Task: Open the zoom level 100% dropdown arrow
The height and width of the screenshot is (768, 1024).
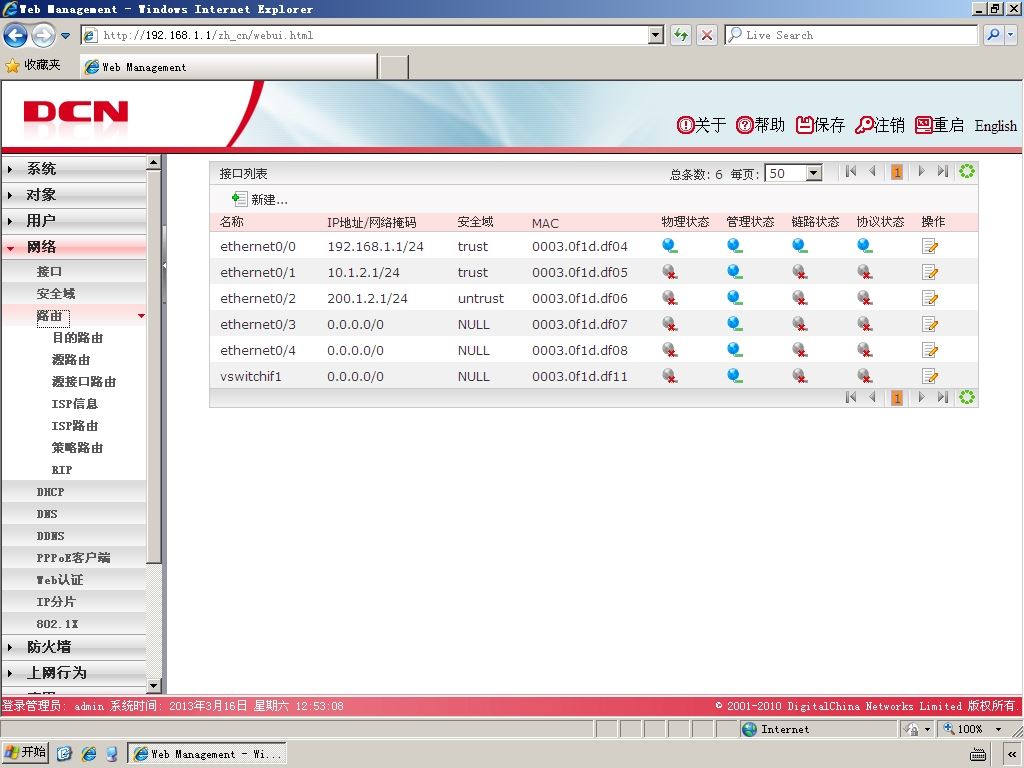Action: coord(998,729)
